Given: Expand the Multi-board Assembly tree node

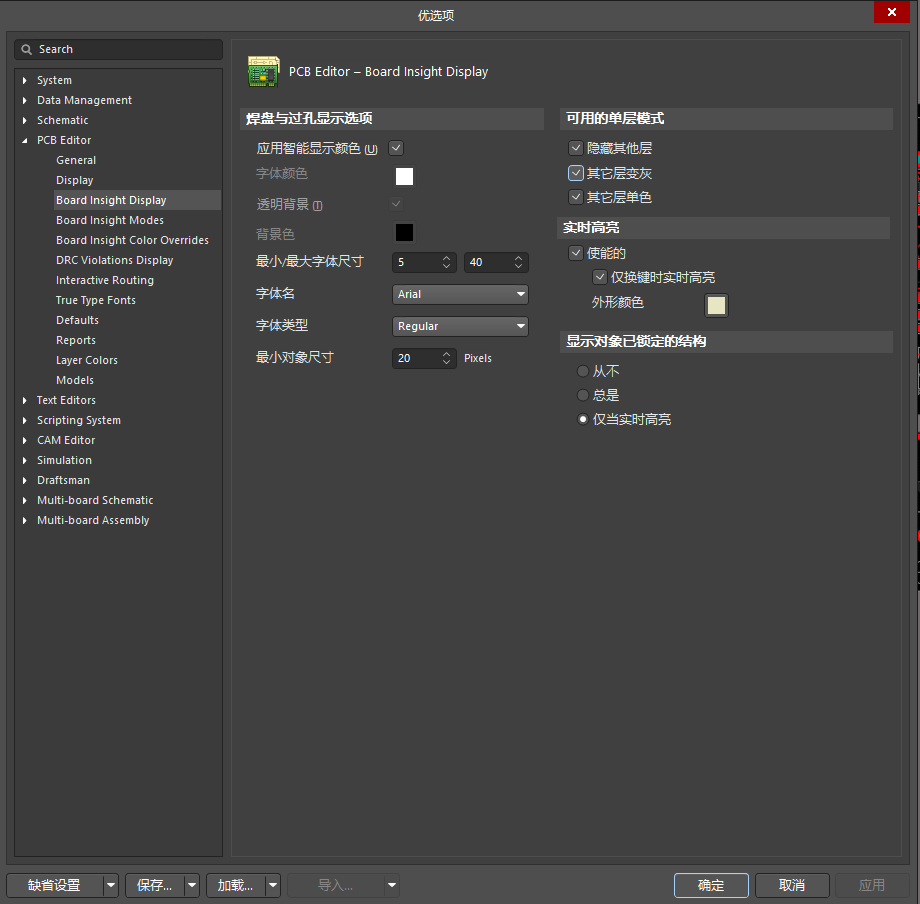Looking at the screenshot, I should [x=25, y=520].
